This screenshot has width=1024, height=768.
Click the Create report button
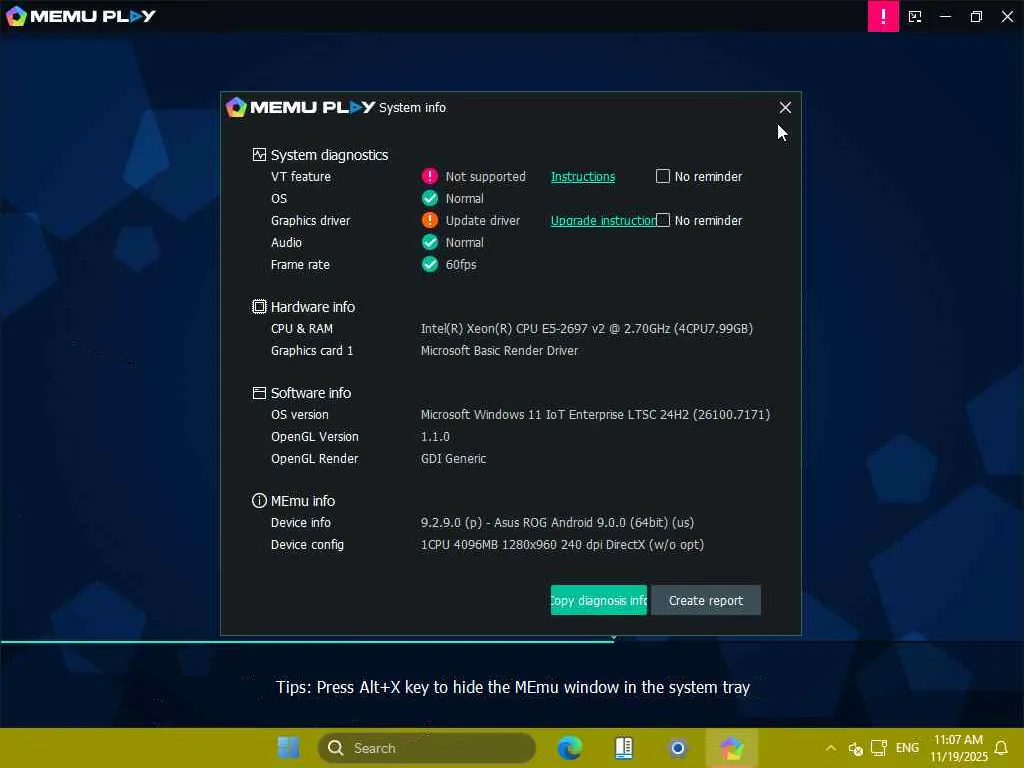point(706,600)
